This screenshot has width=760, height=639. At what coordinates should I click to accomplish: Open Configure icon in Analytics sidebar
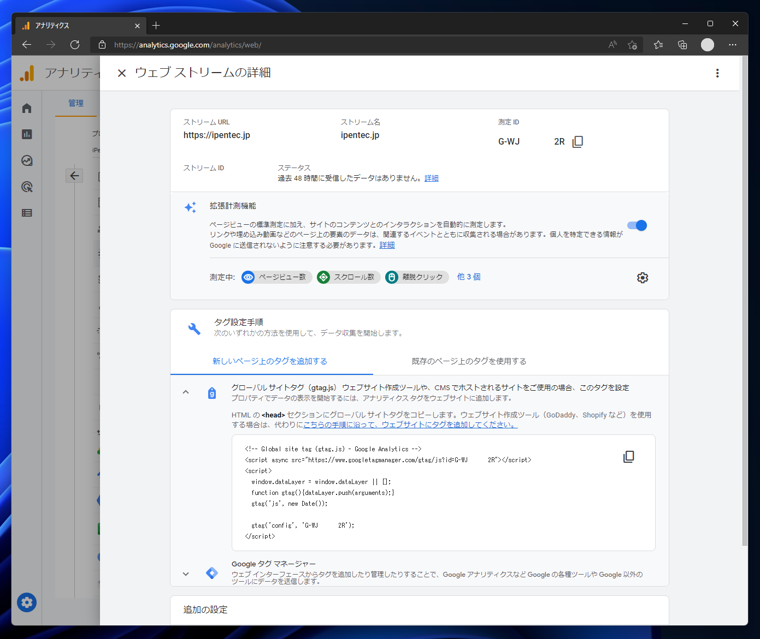[x=27, y=213]
